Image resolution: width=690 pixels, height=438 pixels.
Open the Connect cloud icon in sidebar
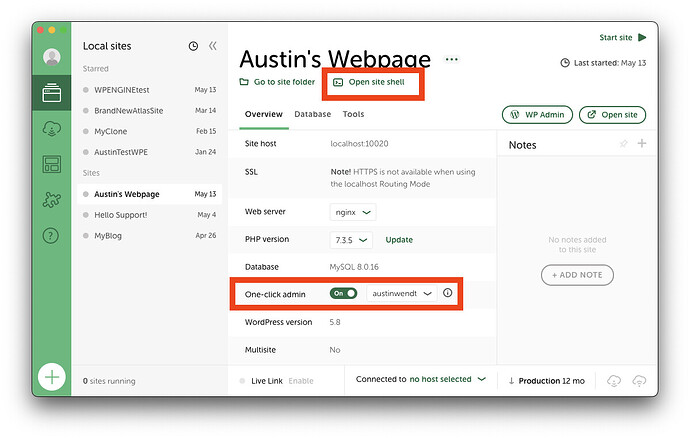click(51, 129)
